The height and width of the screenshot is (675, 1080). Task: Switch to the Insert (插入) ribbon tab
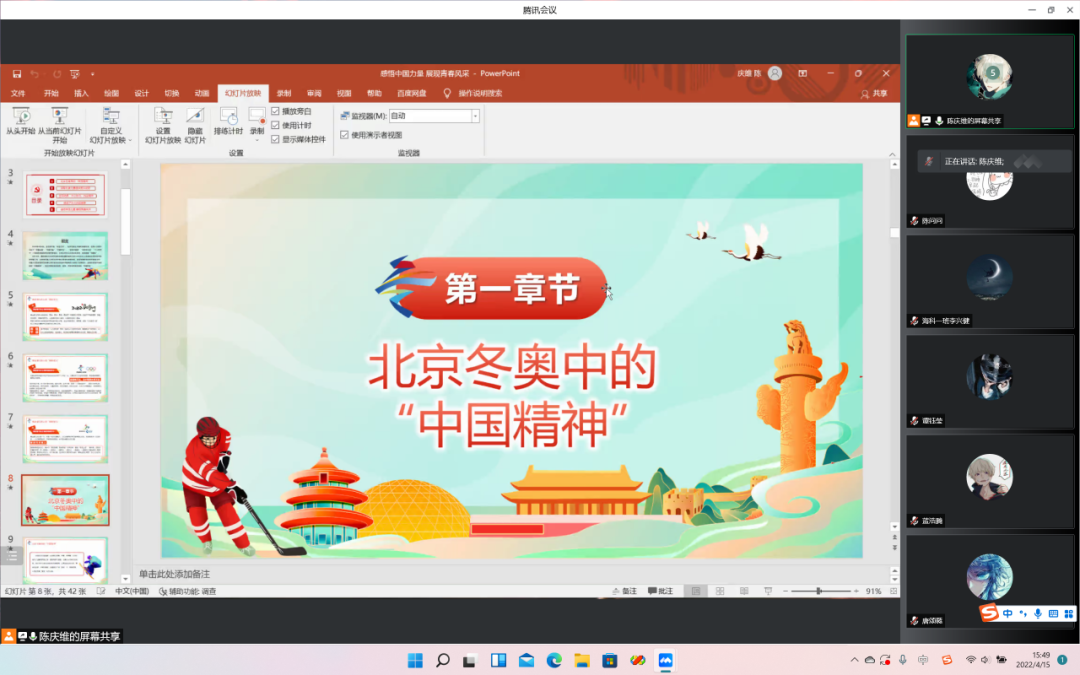[x=81, y=93]
